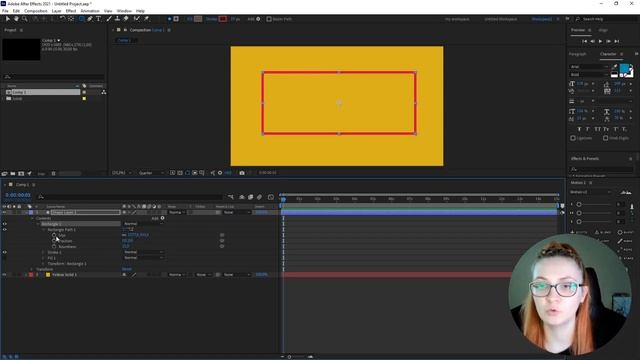The width and height of the screenshot is (640, 360).
Task: Jump to first frame in Preview
Action: click(x=584, y=41)
